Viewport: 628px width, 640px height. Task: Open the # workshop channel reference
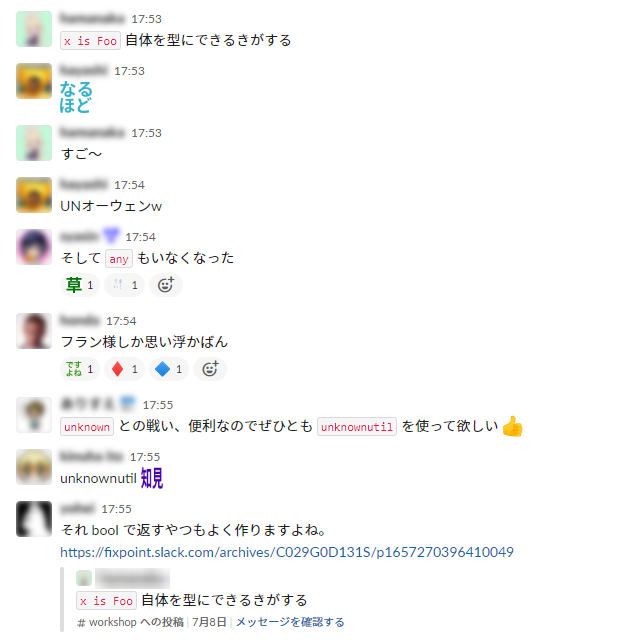[107, 622]
